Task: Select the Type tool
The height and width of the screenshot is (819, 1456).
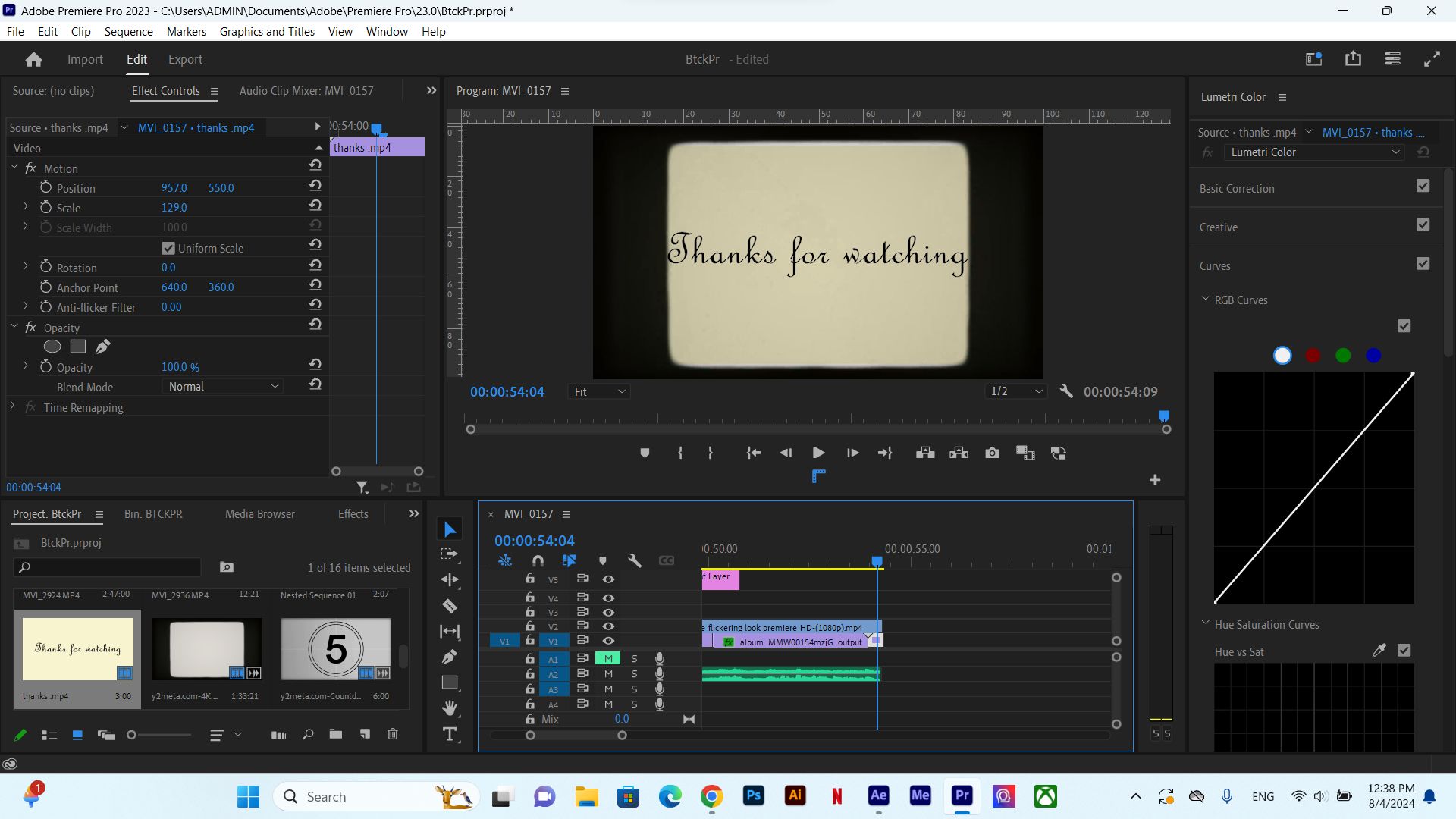Action: pos(450,734)
